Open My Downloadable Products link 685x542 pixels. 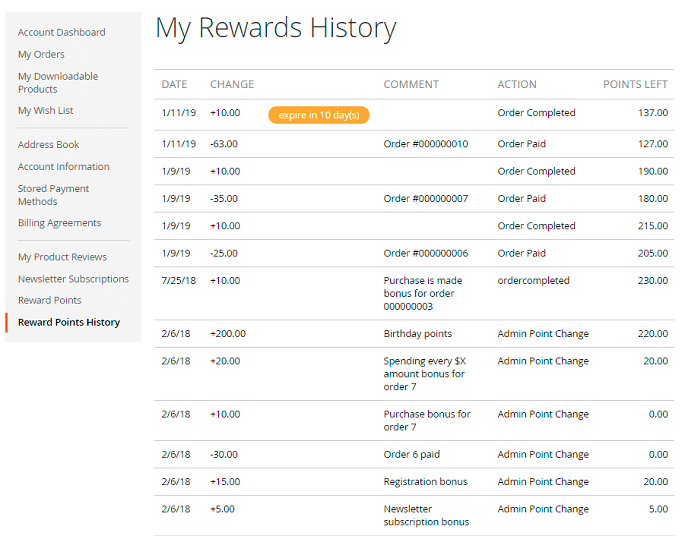coord(58,82)
